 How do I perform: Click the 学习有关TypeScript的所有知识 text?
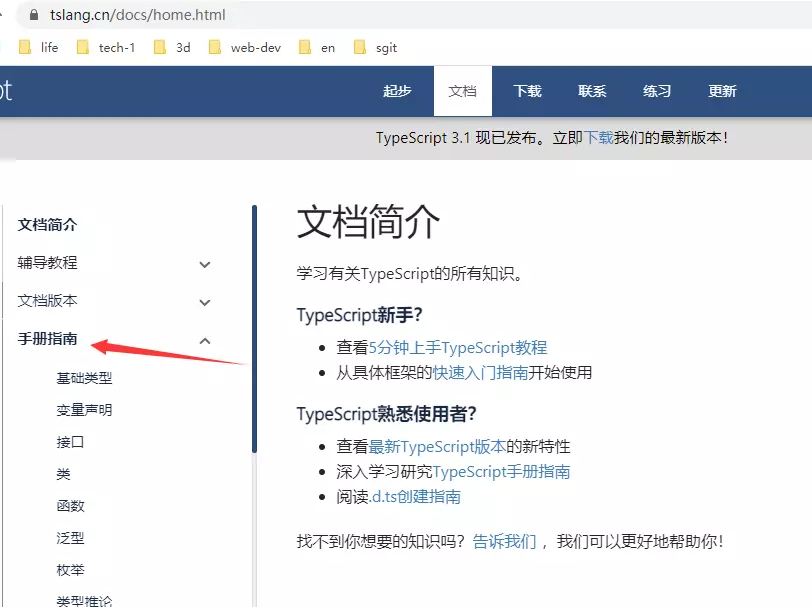click(409, 273)
